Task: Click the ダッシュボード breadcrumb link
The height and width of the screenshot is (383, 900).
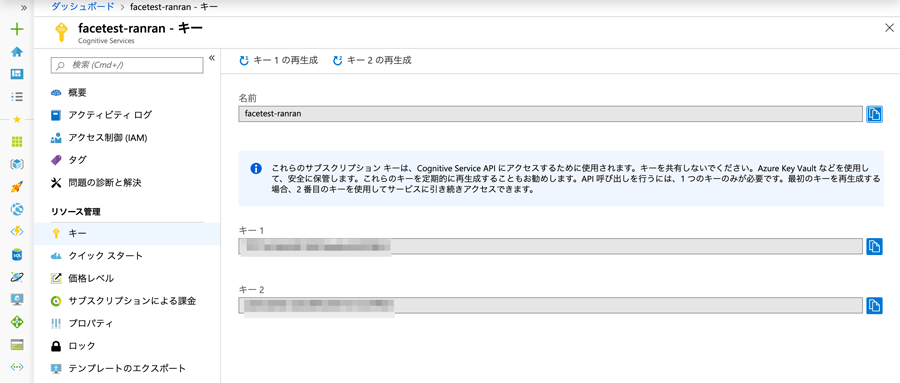Action: tap(83, 7)
